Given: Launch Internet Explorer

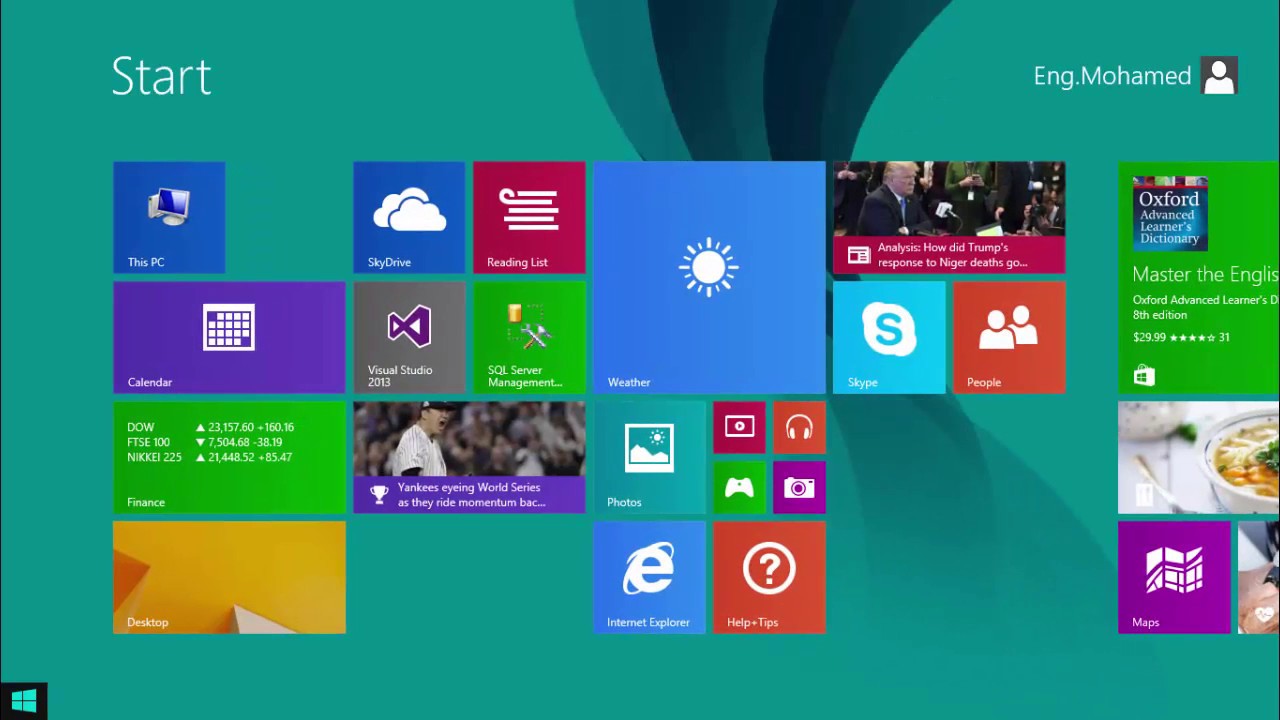Looking at the screenshot, I should coord(649,577).
